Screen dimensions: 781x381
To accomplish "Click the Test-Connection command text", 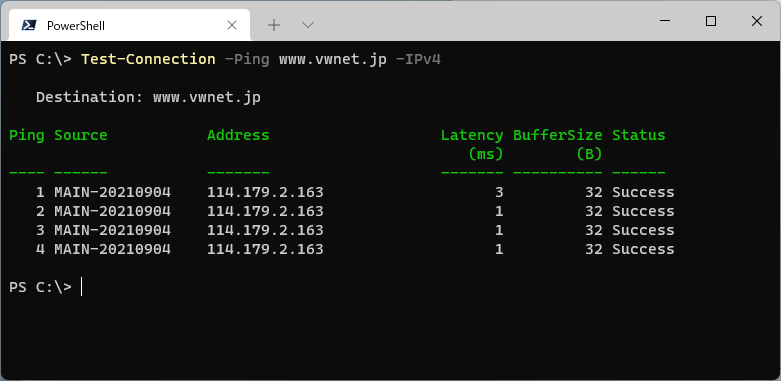I will (148, 59).
